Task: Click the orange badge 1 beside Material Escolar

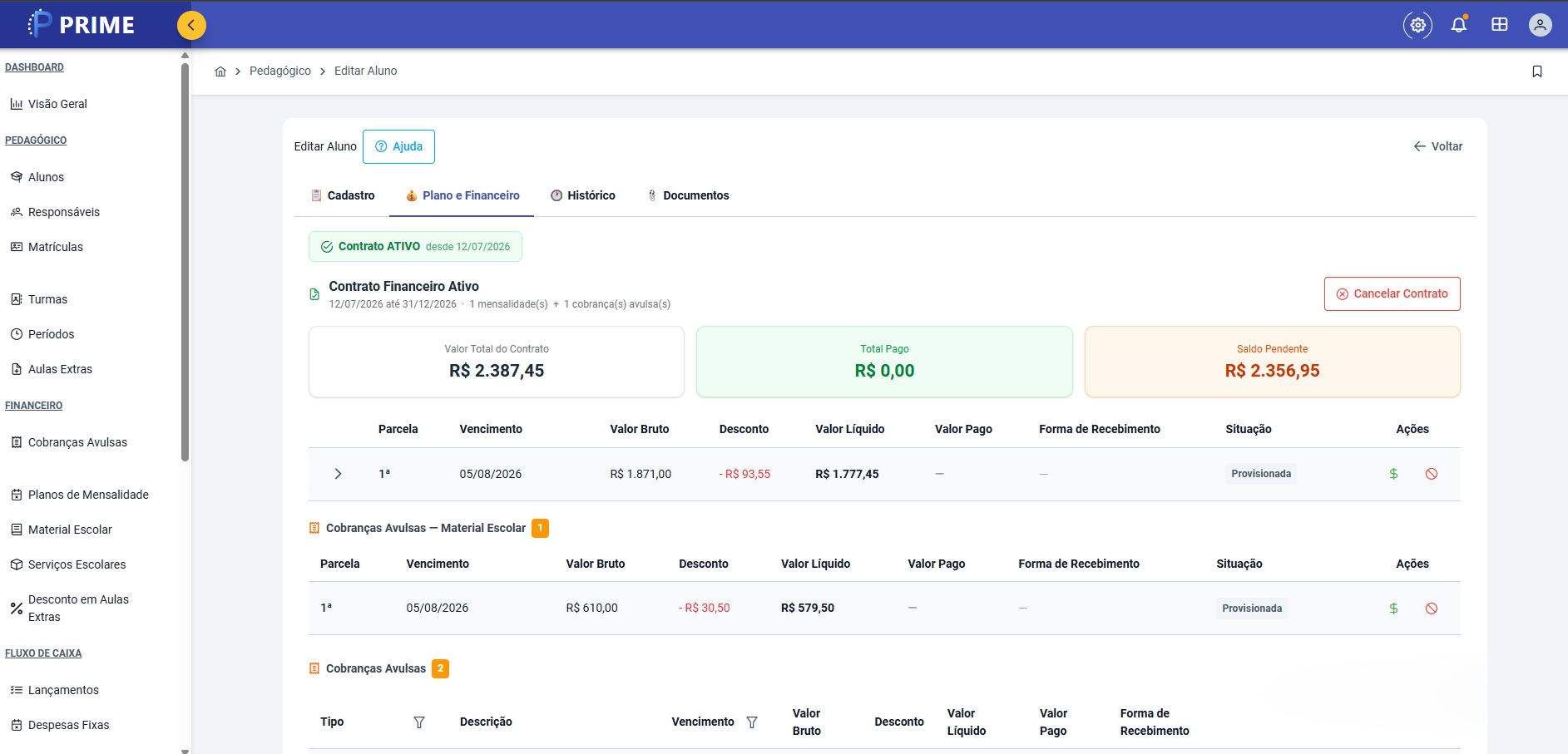Action: point(540,528)
